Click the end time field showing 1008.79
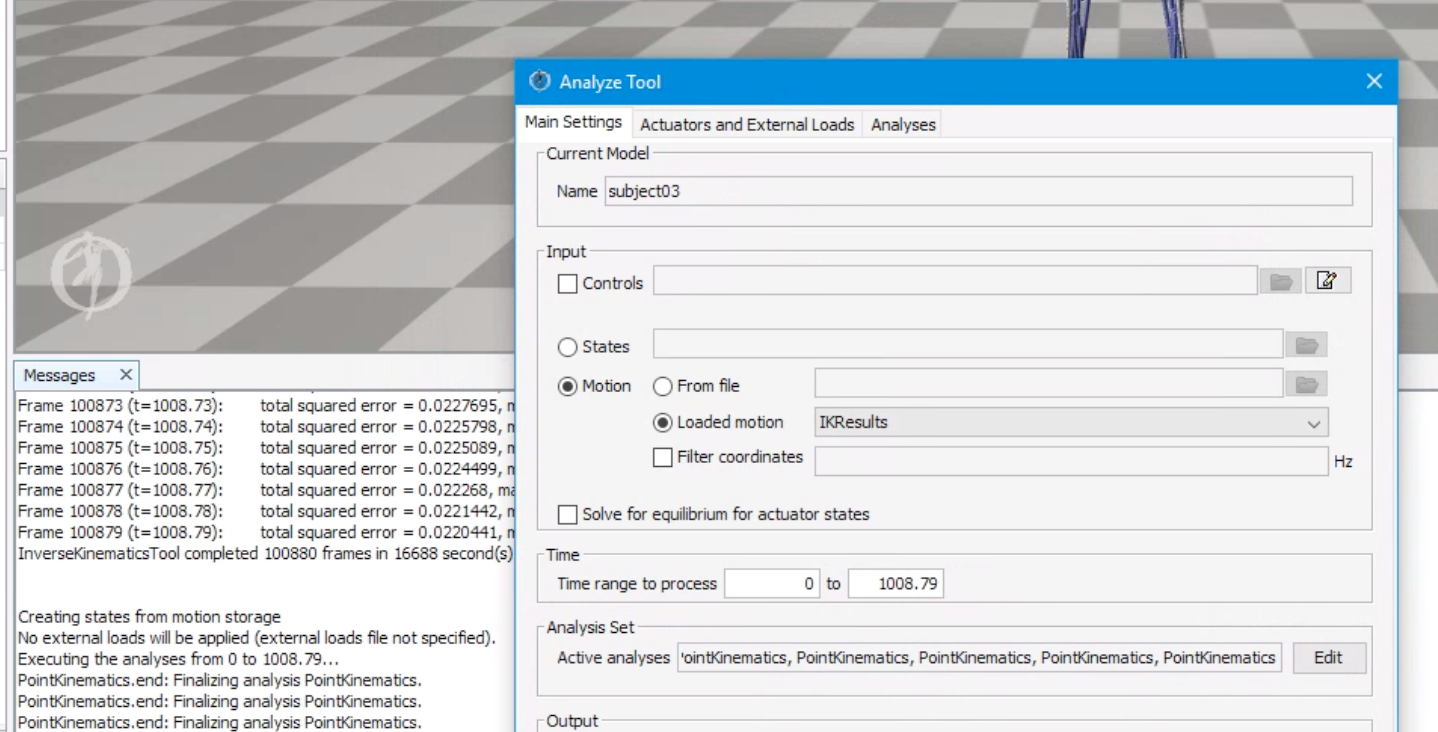The width and height of the screenshot is (1438, 732). tap(897, 584)
